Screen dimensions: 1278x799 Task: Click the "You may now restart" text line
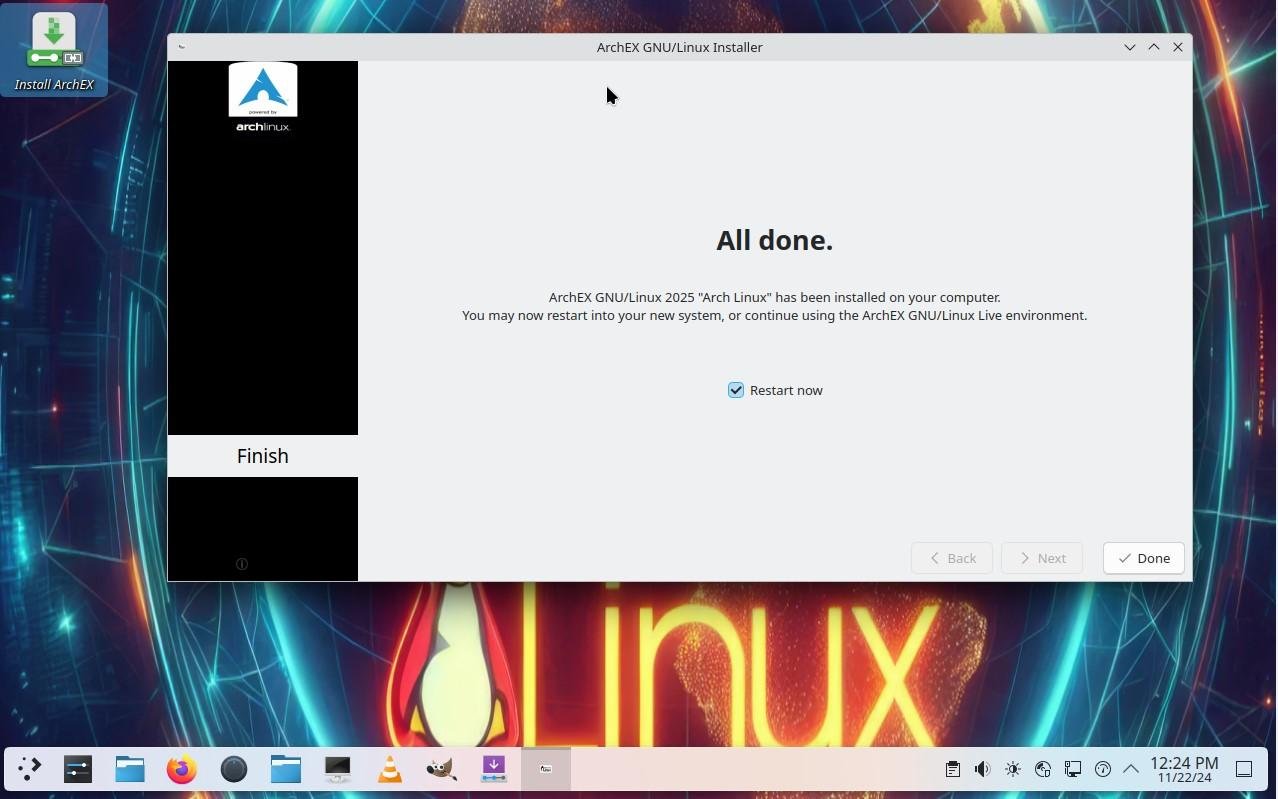[774, 315]
